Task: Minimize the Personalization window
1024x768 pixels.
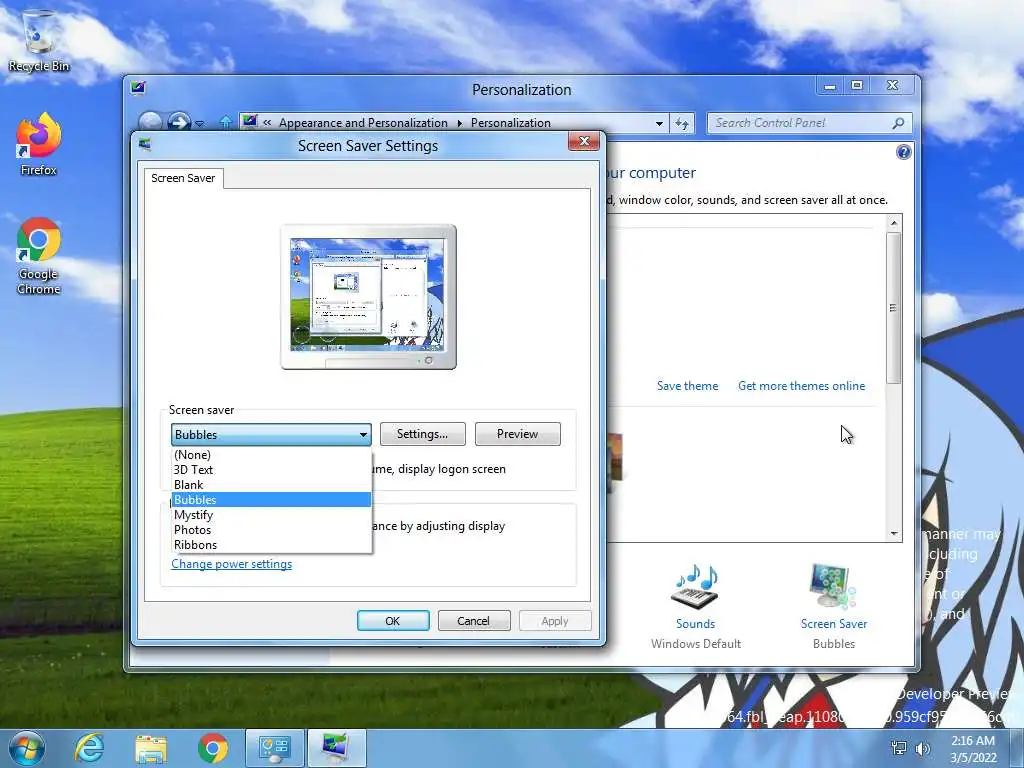Action: (x=830, y=86)
